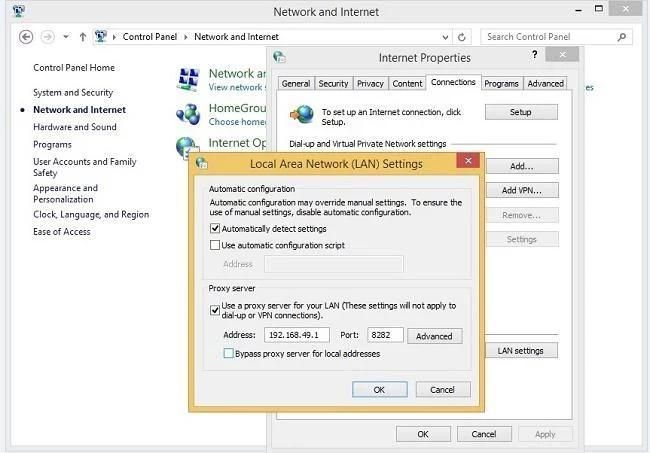Toggle Automatically detect settings checkbox
The width and height of the screenshot is (650, 453).
[x=215, y=229]
